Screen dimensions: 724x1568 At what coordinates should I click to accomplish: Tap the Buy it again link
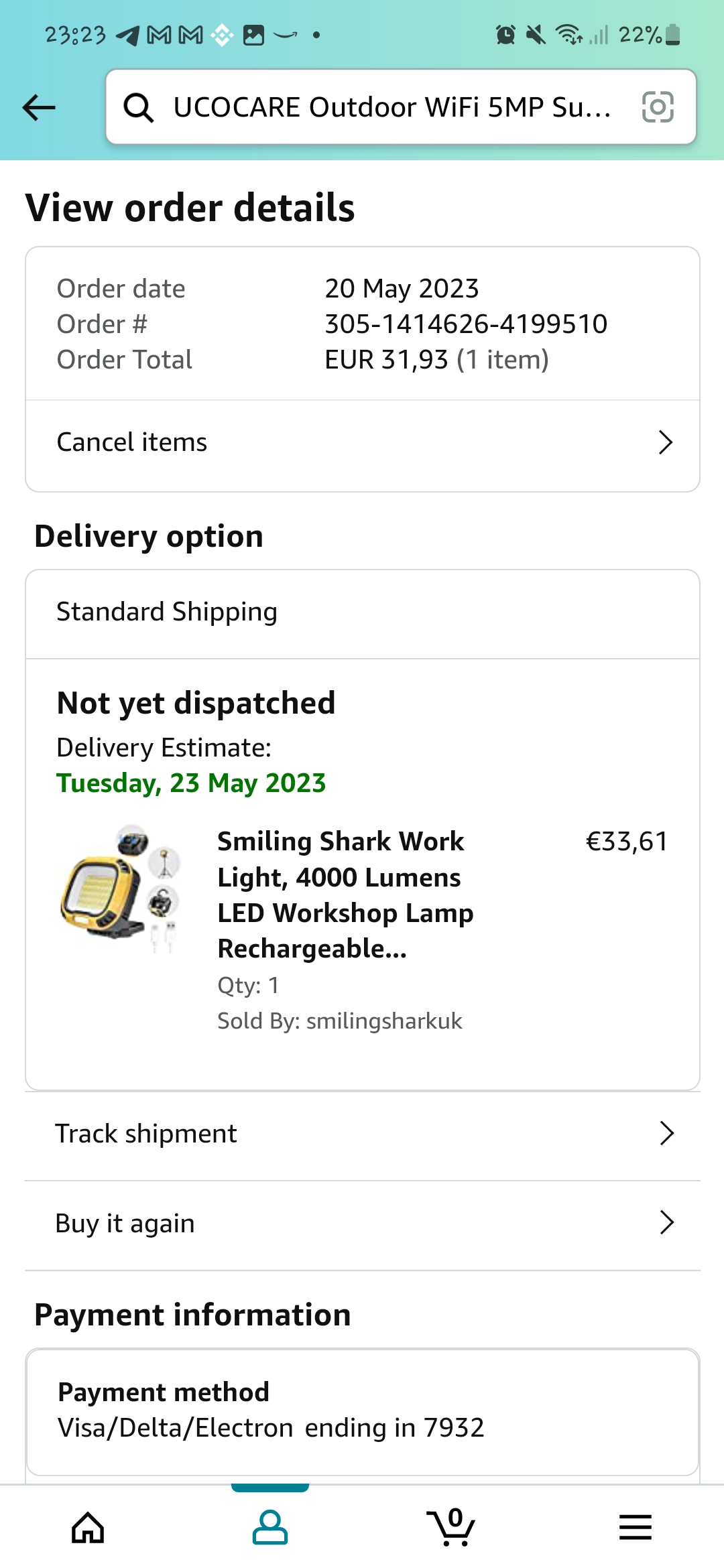click(125, 1224)
